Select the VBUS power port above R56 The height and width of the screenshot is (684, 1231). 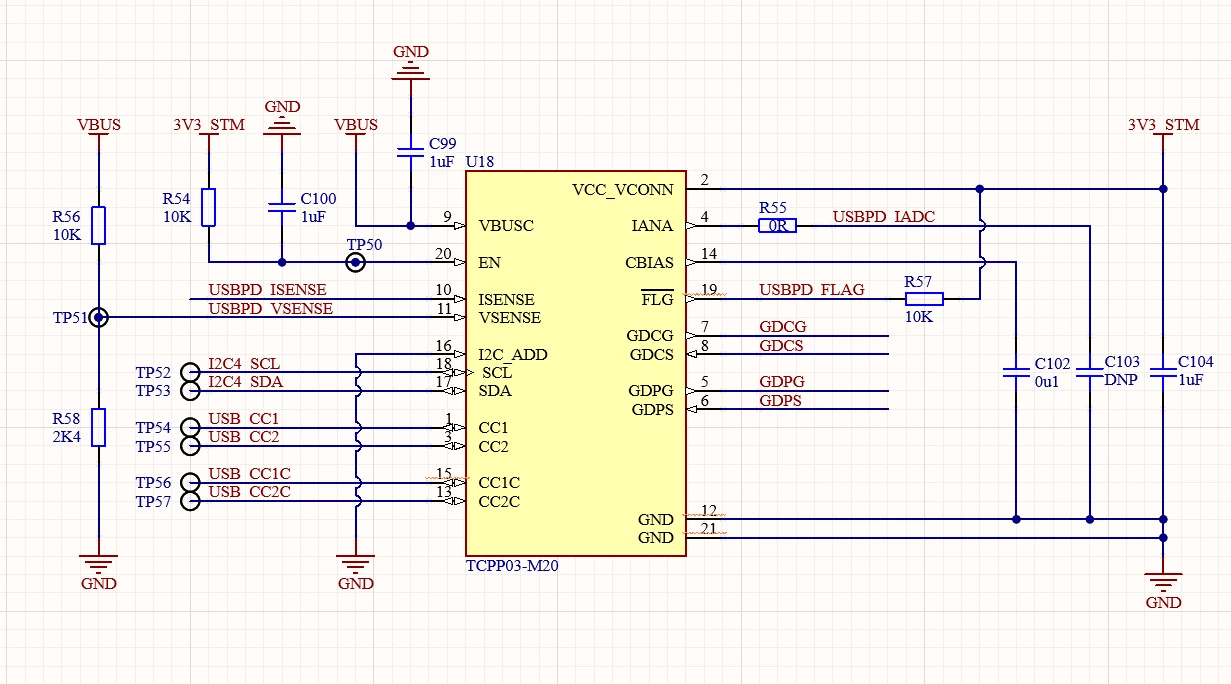(98, 128)
